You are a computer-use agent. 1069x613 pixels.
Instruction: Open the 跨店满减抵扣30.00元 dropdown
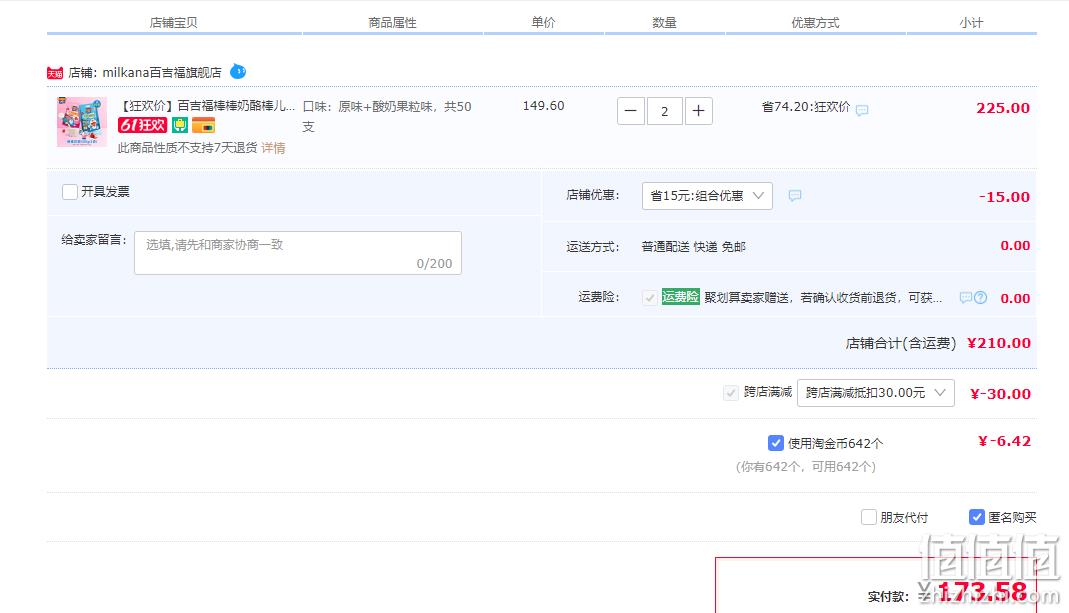[x=875, y=393]
